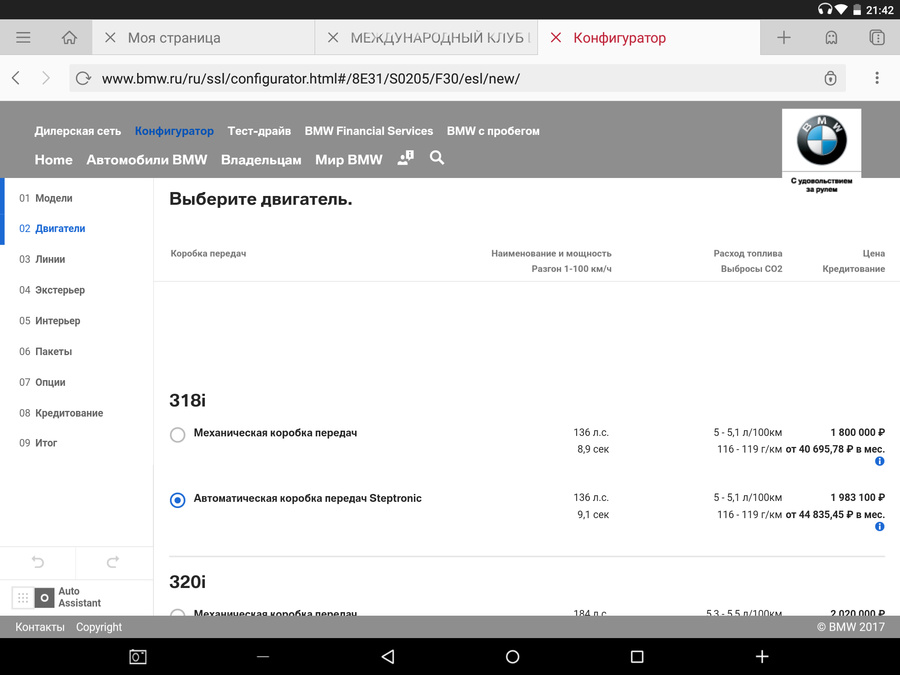Click the battery status icon
Screen dimensions: 900x675
(x=857, y=9)
